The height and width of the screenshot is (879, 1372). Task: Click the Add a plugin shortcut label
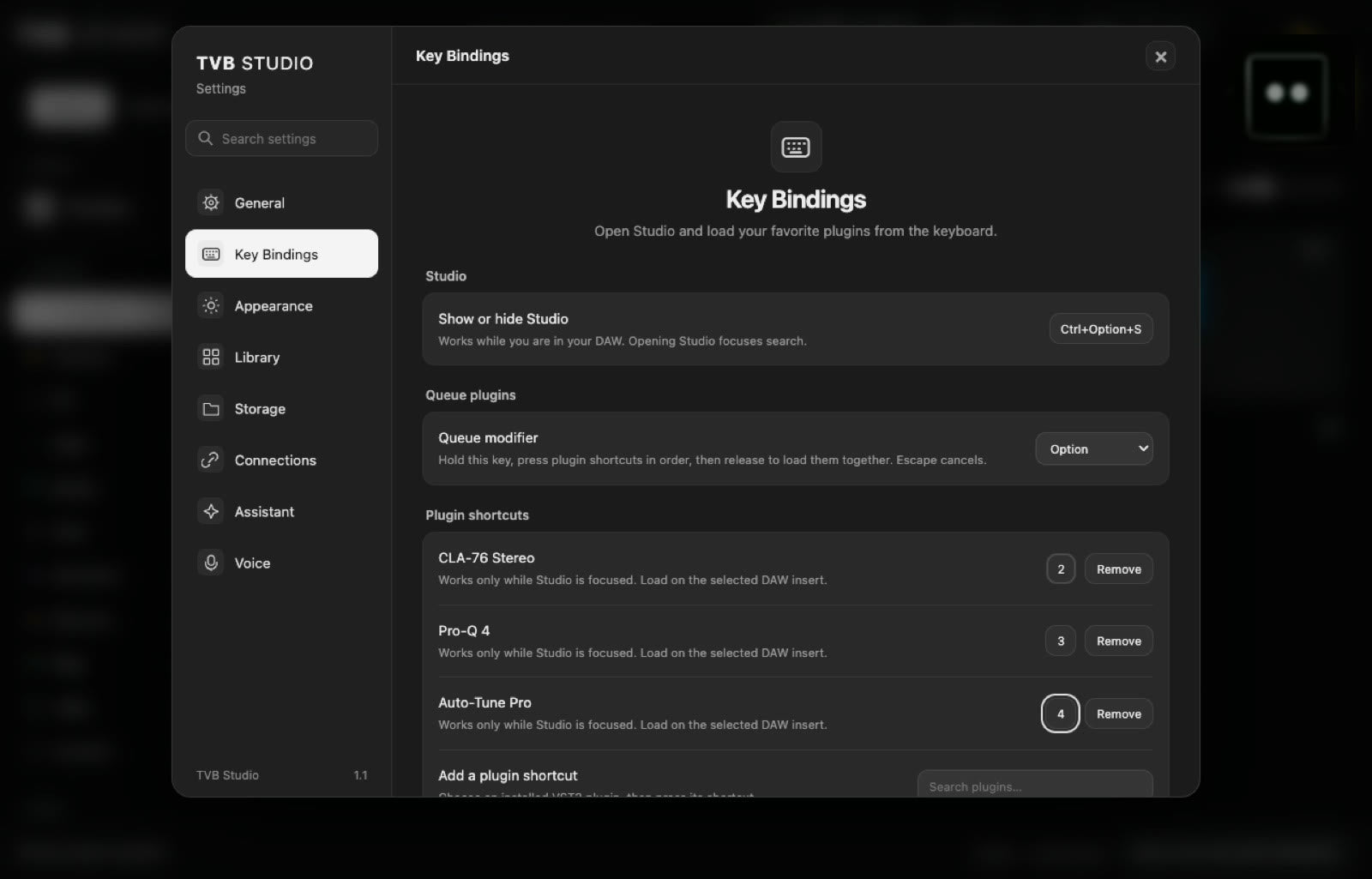[x=508, y=775]
